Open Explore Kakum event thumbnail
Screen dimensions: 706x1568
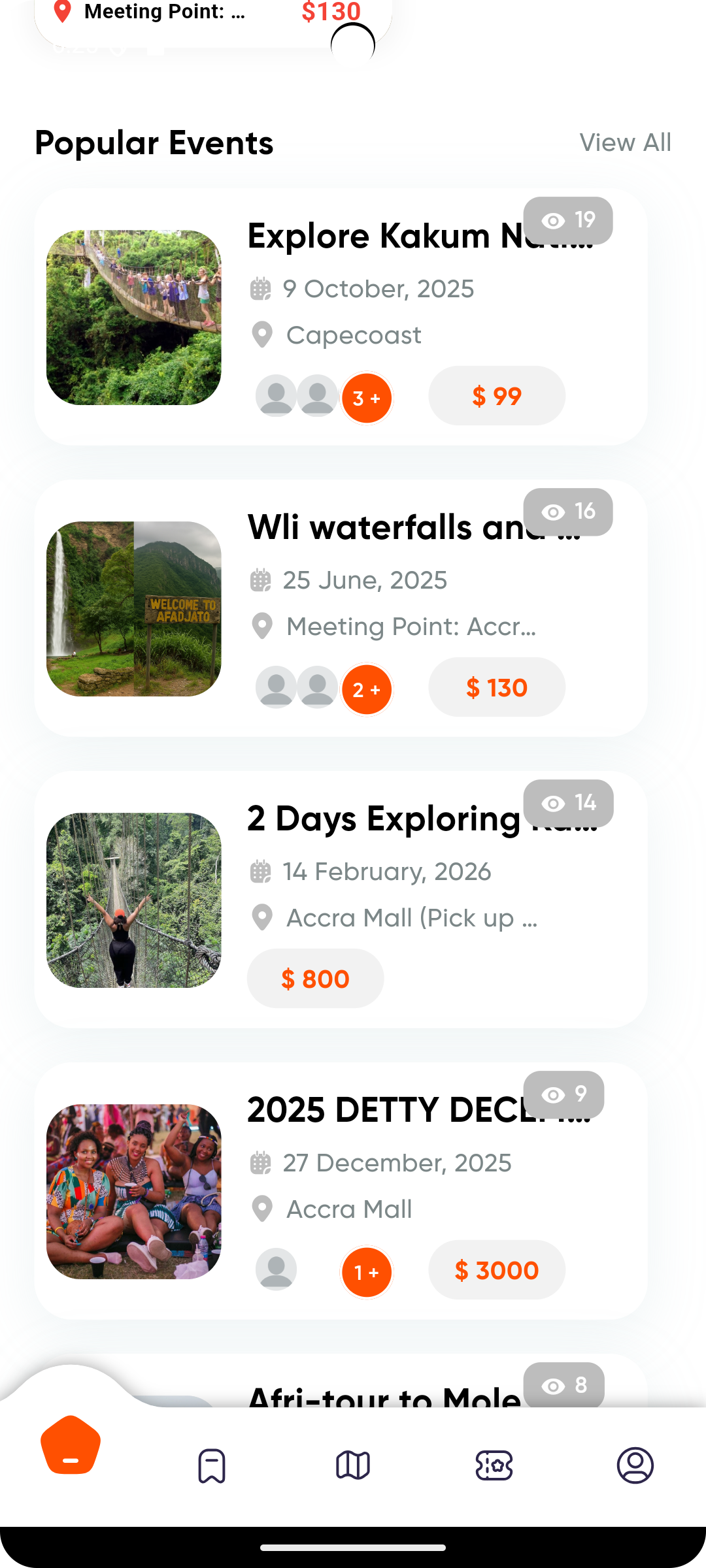click(x=134, y=318)
